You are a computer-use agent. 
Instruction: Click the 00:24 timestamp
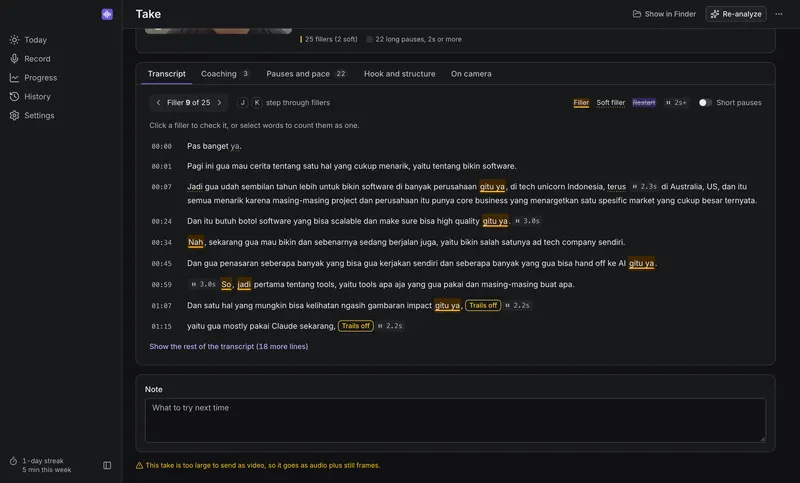point(161,221)
